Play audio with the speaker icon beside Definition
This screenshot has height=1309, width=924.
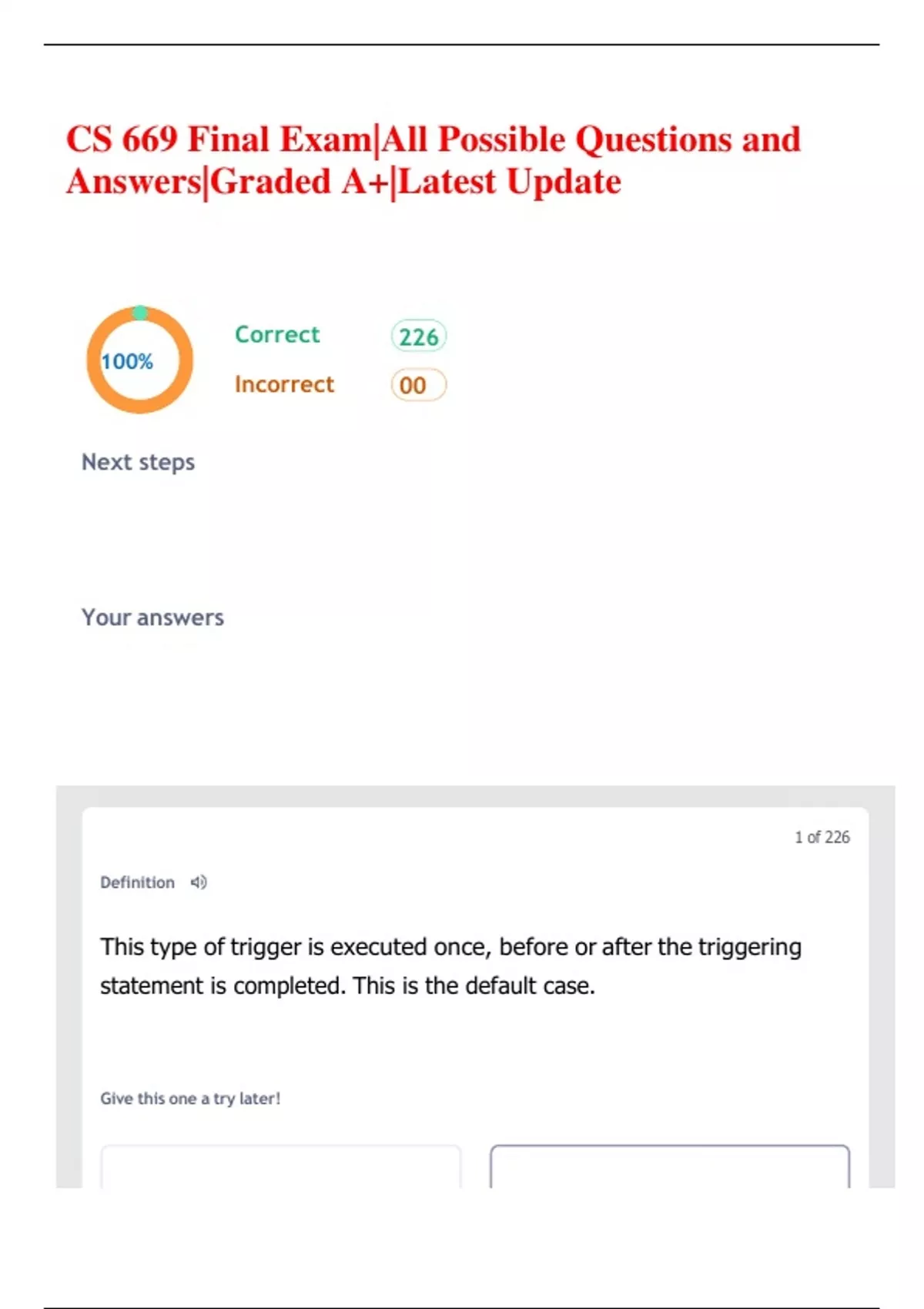click(199, 882)
